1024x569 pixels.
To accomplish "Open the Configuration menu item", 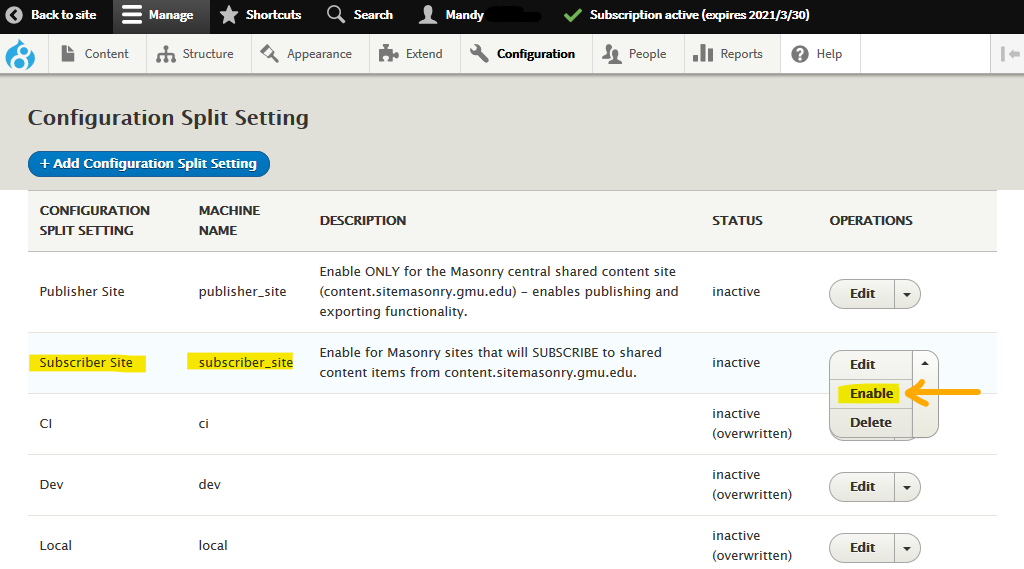I will click(526, 54).
